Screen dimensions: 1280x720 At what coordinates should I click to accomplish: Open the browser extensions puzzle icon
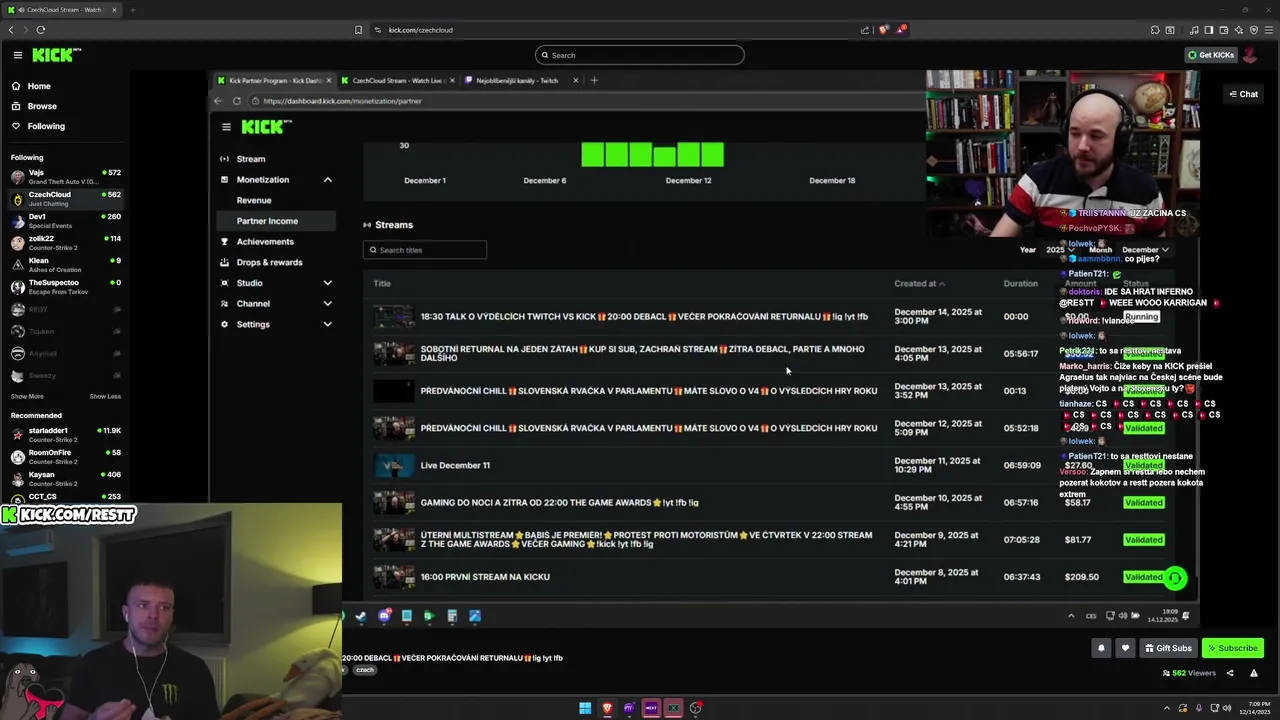(1155, 30)
